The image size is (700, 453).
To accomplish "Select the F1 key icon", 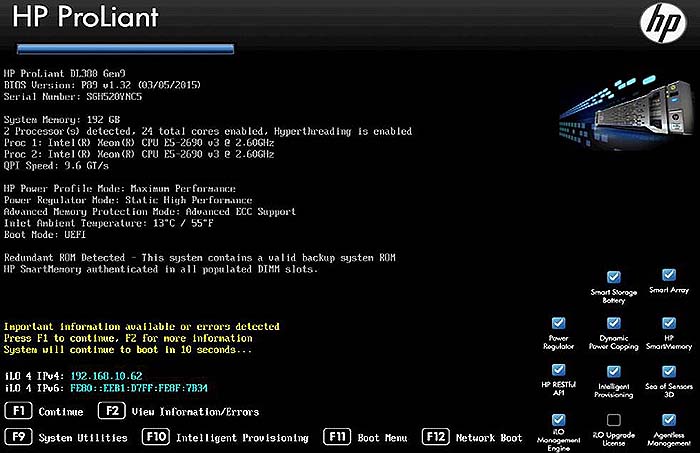I will (x=18, y=411).
